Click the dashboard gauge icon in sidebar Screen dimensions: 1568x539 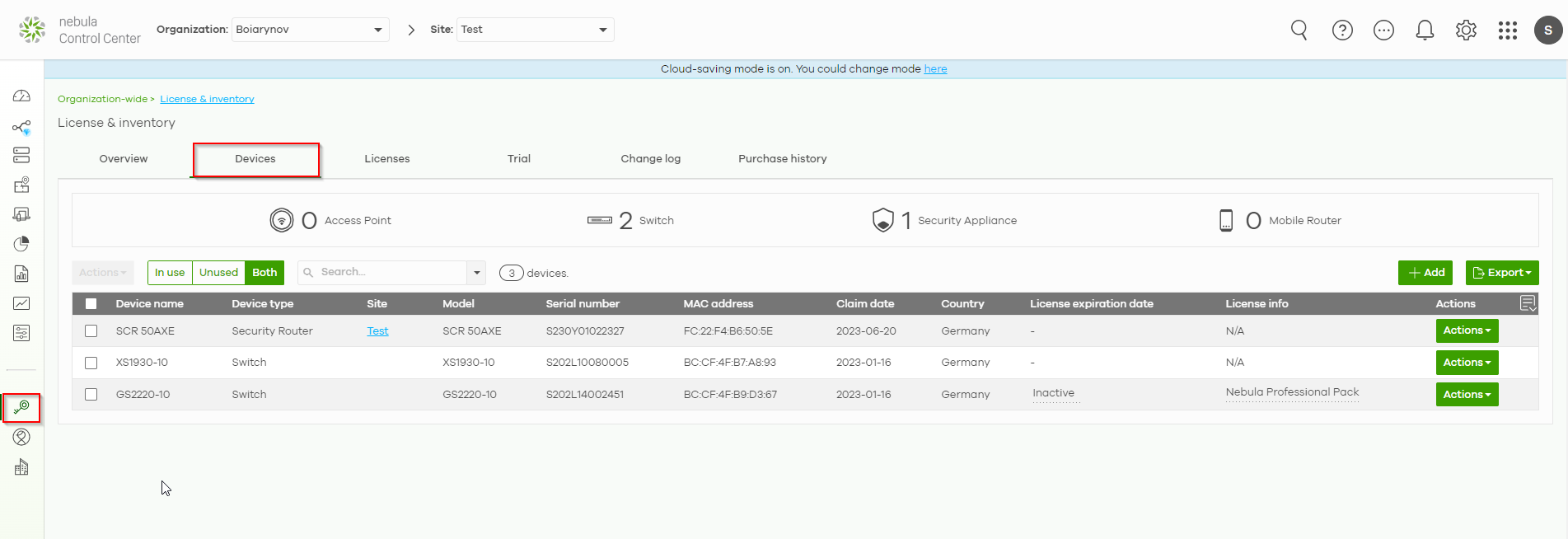[21, 96]
